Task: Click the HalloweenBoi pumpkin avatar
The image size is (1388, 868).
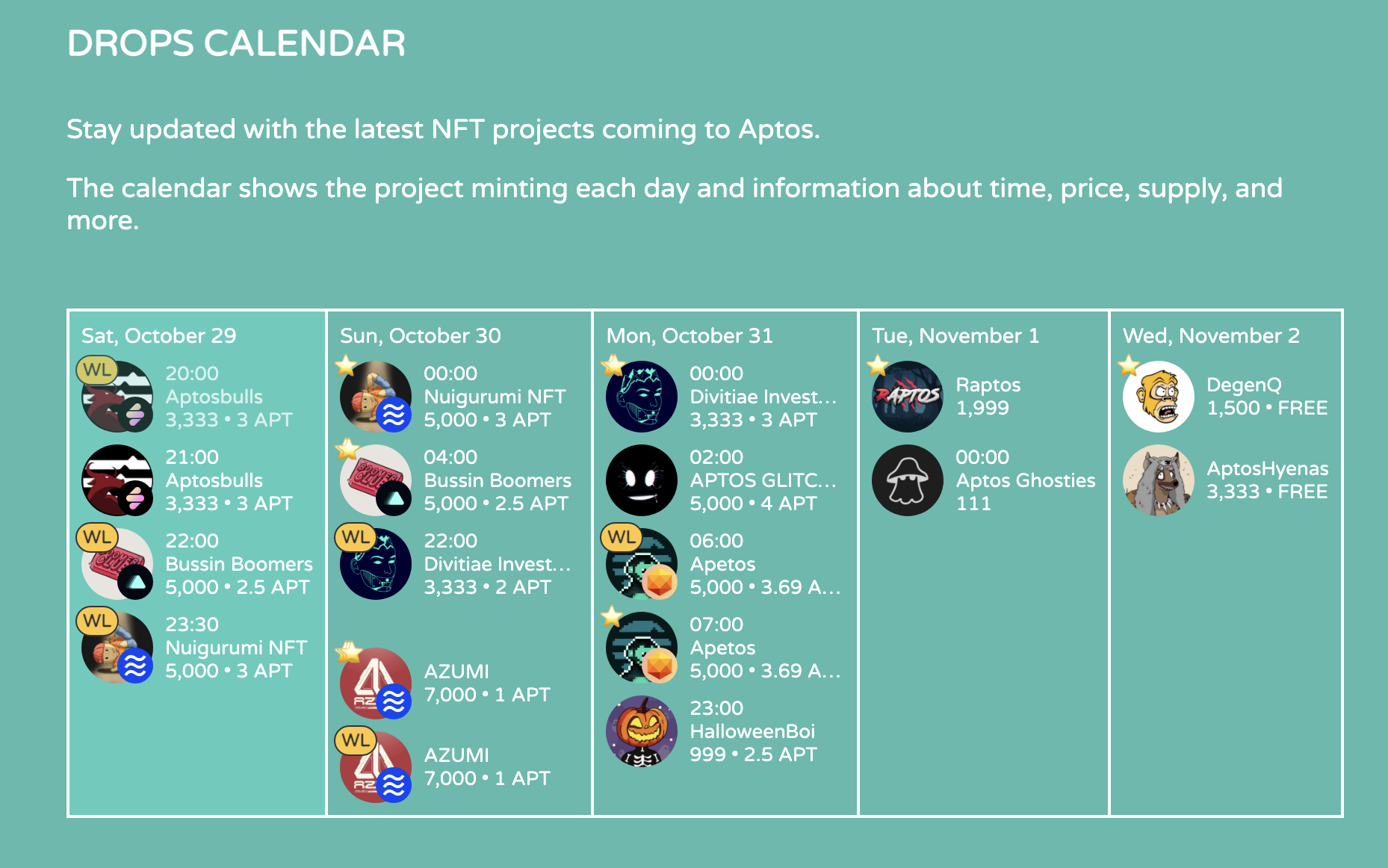Action: pos(641,731)
